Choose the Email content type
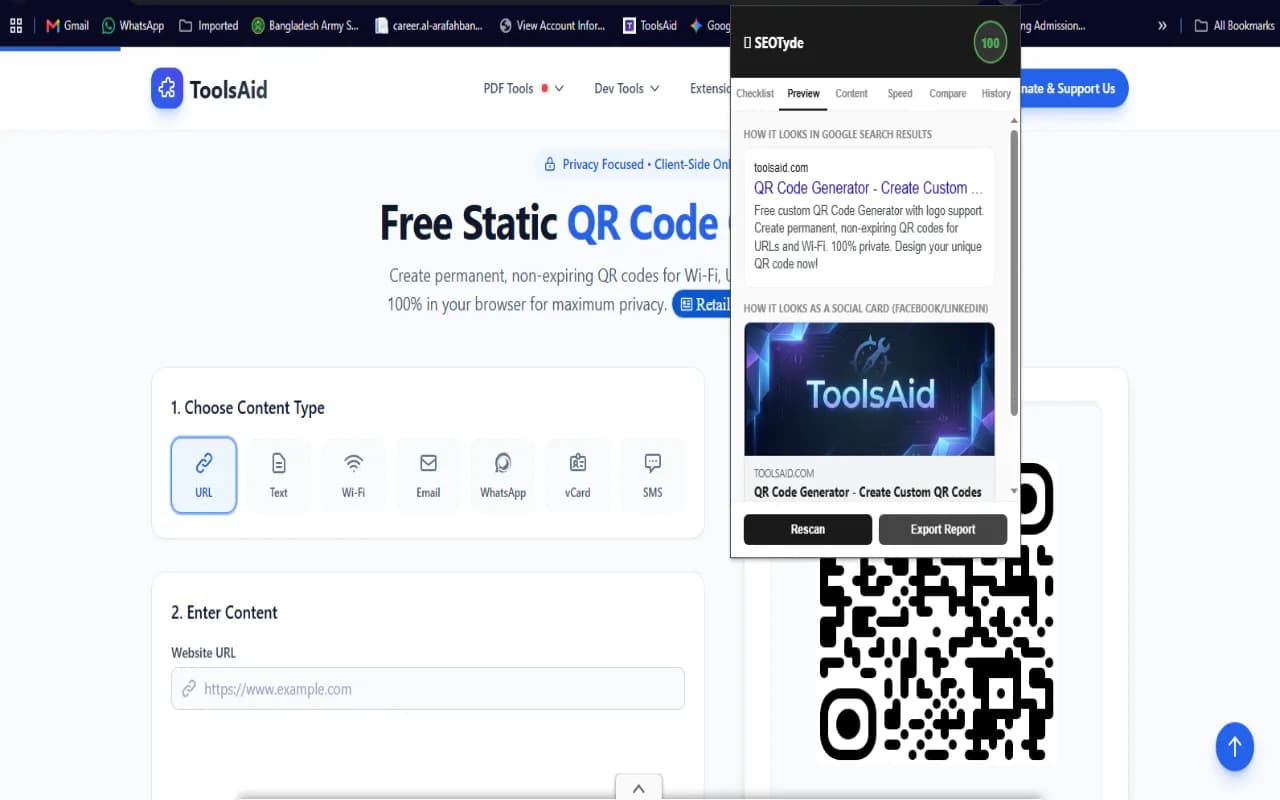 428,475
